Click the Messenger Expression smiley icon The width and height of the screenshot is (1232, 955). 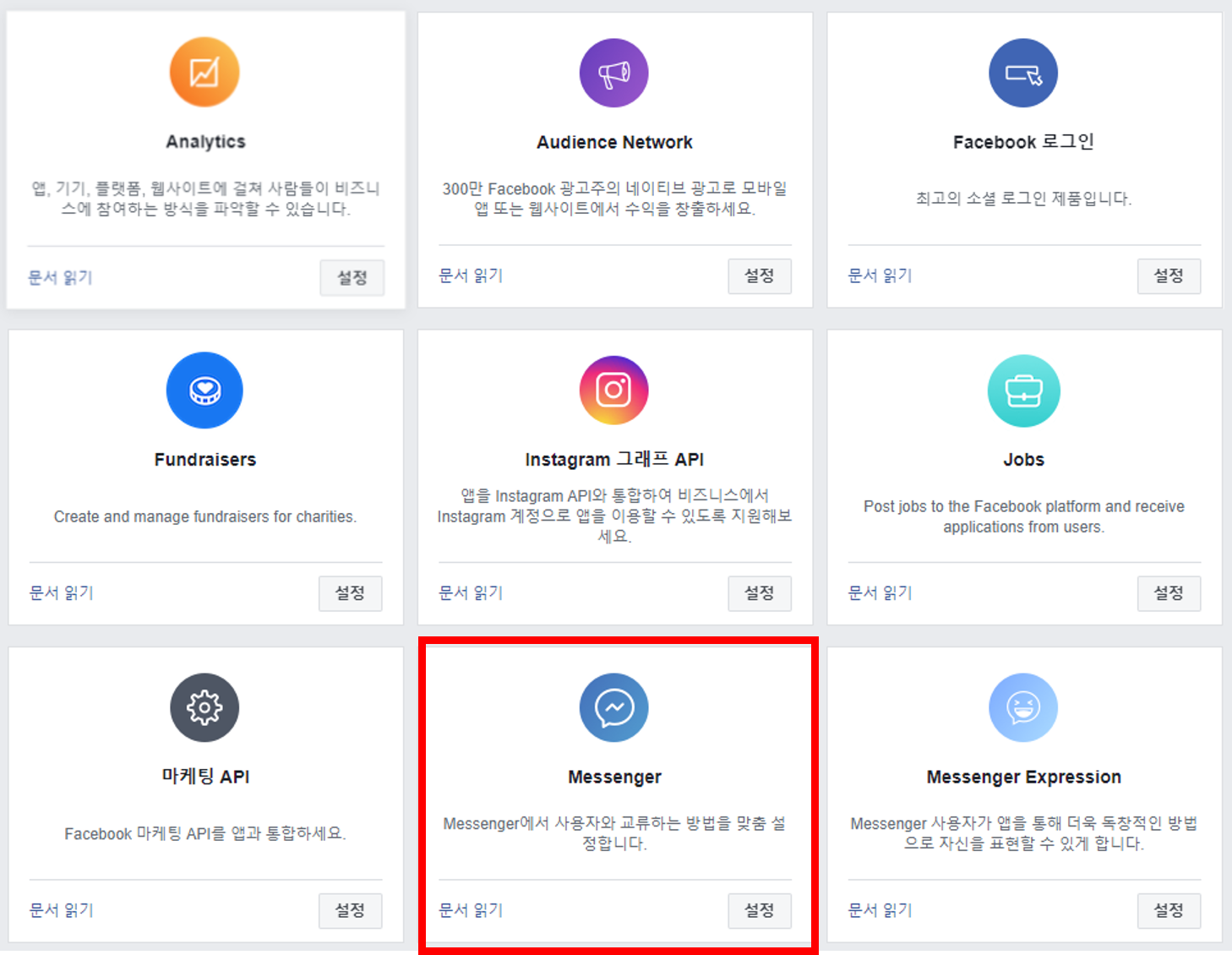click(1023, 707)
